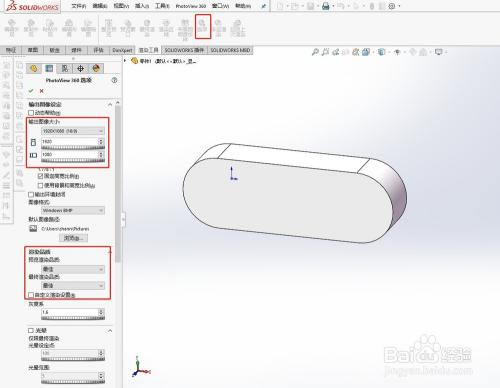500x388 pixels.
Task: Click the gamma slider under value 1.6
Action: (x=73, y=318)
